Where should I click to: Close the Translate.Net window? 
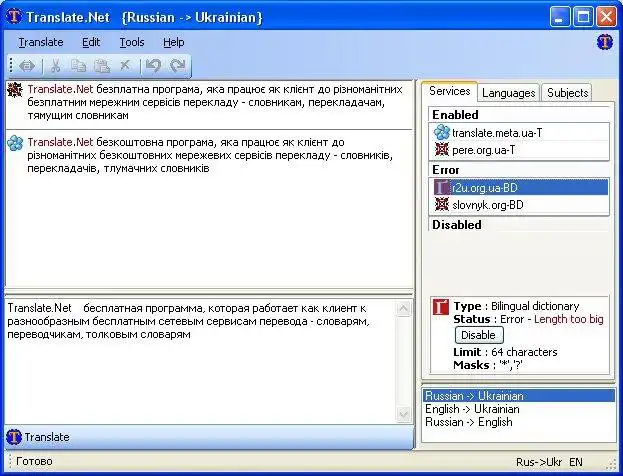(x=606, y=17)
